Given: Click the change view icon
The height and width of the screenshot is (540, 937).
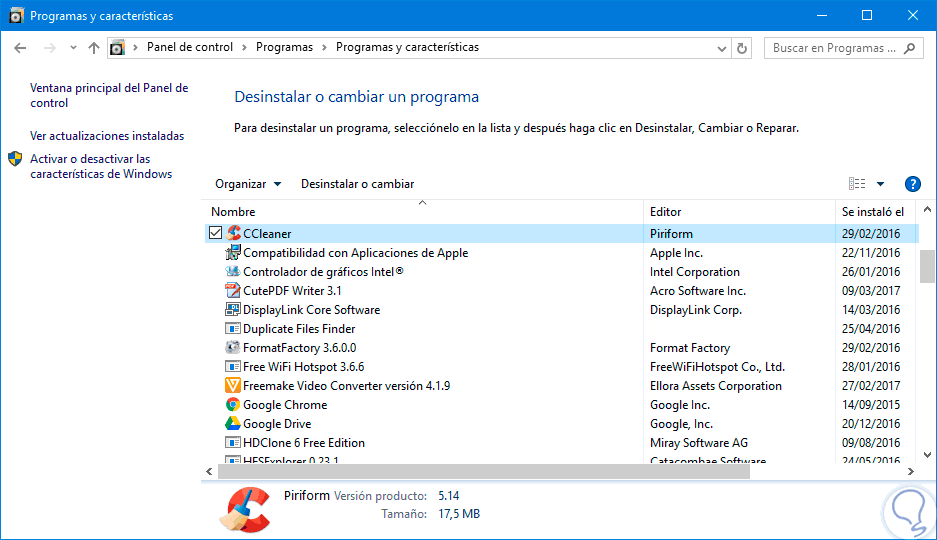Looking at the screenshot, I should click(x=857, y=183).
